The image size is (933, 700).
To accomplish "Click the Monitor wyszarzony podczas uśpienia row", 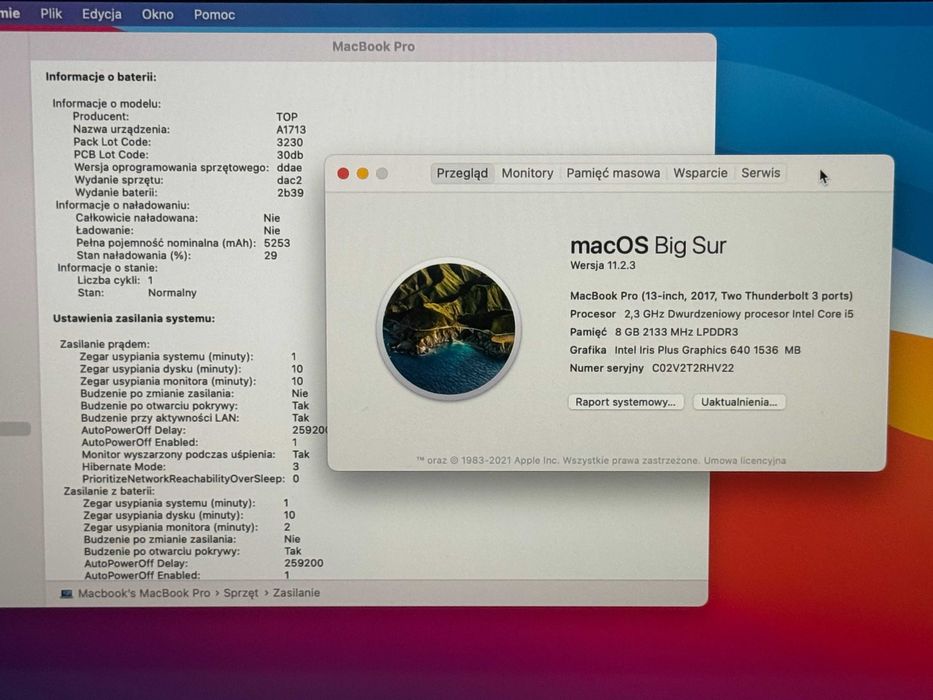I will click(196, 454).
